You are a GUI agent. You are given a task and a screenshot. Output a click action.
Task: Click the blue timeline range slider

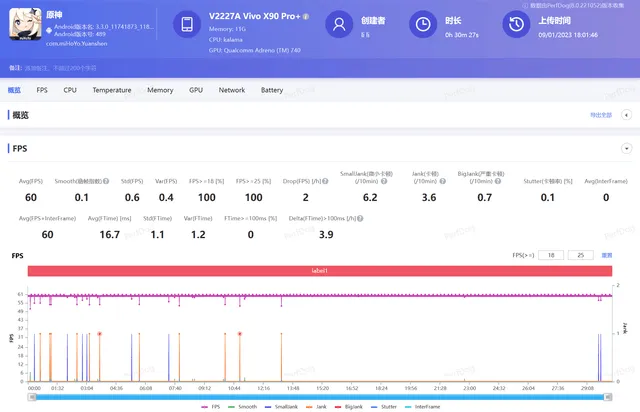click(x=320, y=396)
